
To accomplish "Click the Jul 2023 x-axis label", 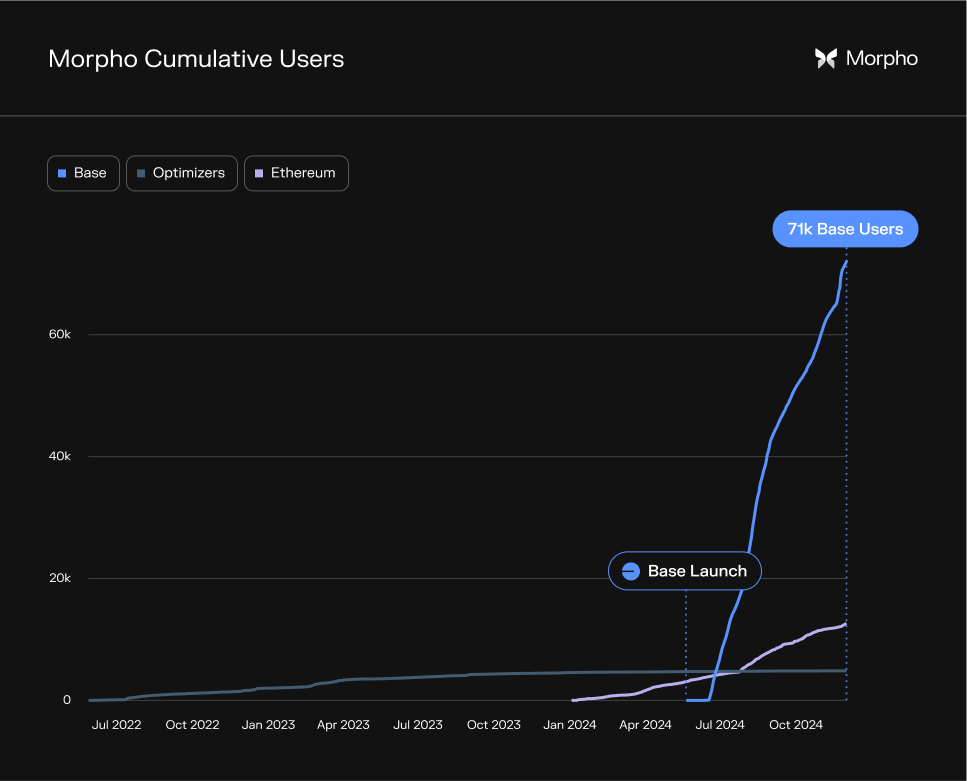I will tap(418, 725).
